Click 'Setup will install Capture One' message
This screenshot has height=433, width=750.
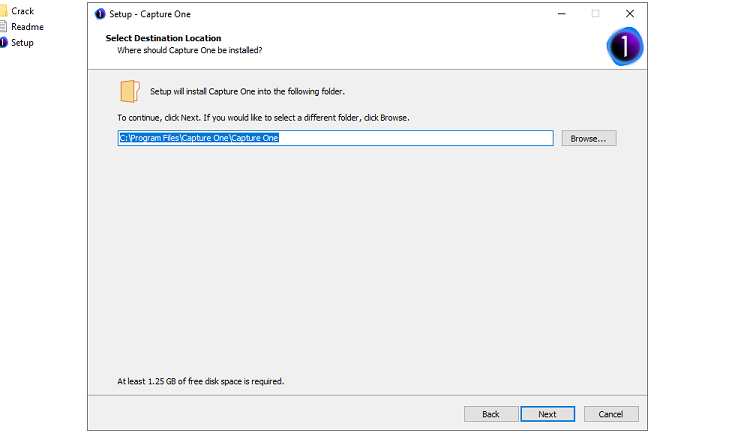click(247, 91)
